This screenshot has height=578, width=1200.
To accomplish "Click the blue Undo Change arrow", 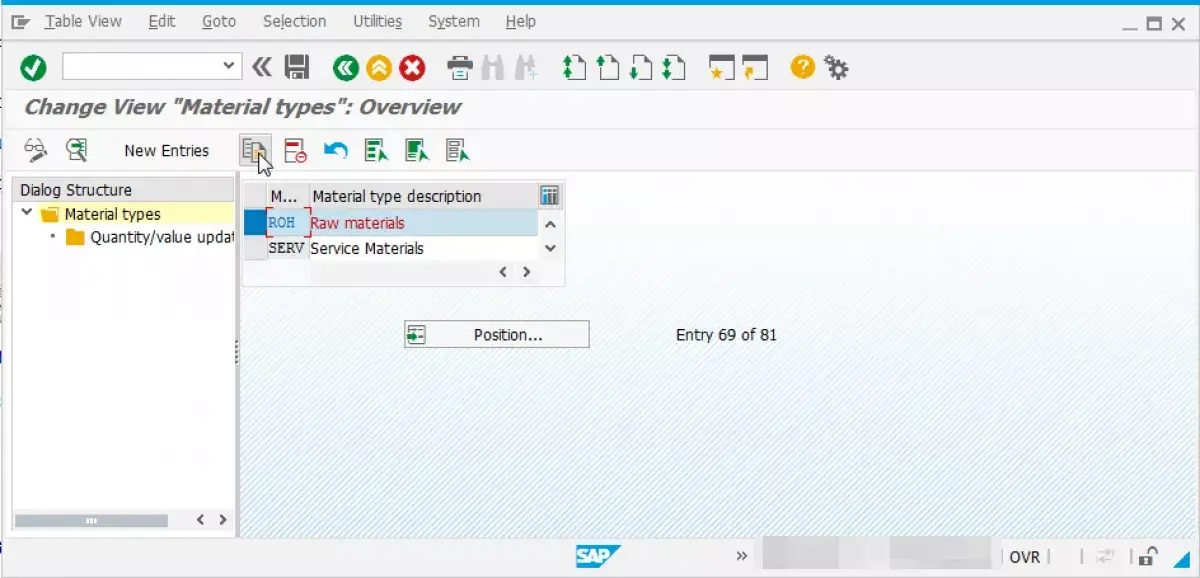I will 336,151.
